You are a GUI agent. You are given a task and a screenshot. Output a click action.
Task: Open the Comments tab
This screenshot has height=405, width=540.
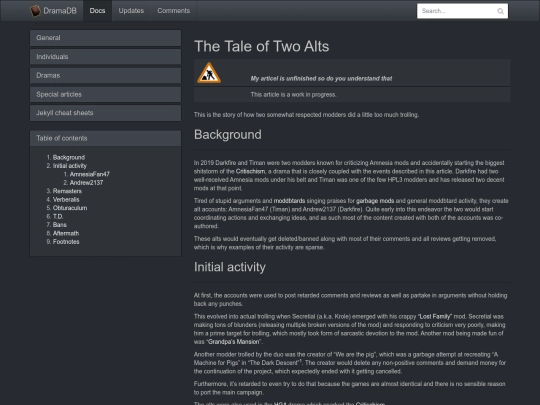[x=174, y=11]
